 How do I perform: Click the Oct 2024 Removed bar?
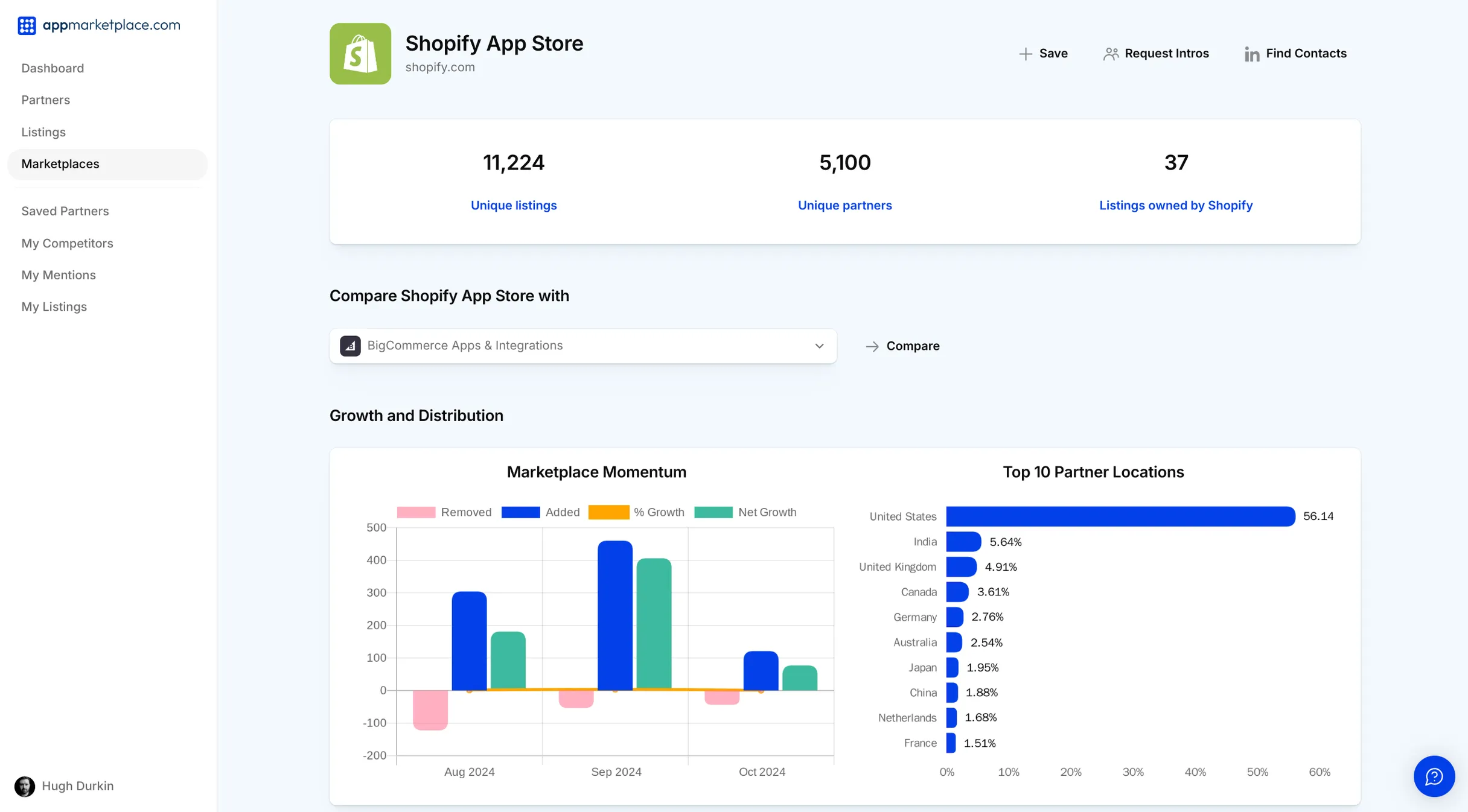722,697
